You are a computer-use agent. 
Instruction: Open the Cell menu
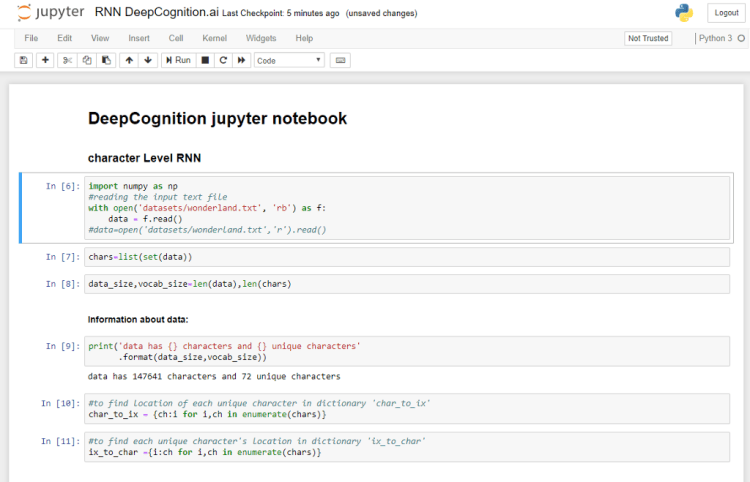[x=176, y=38]
